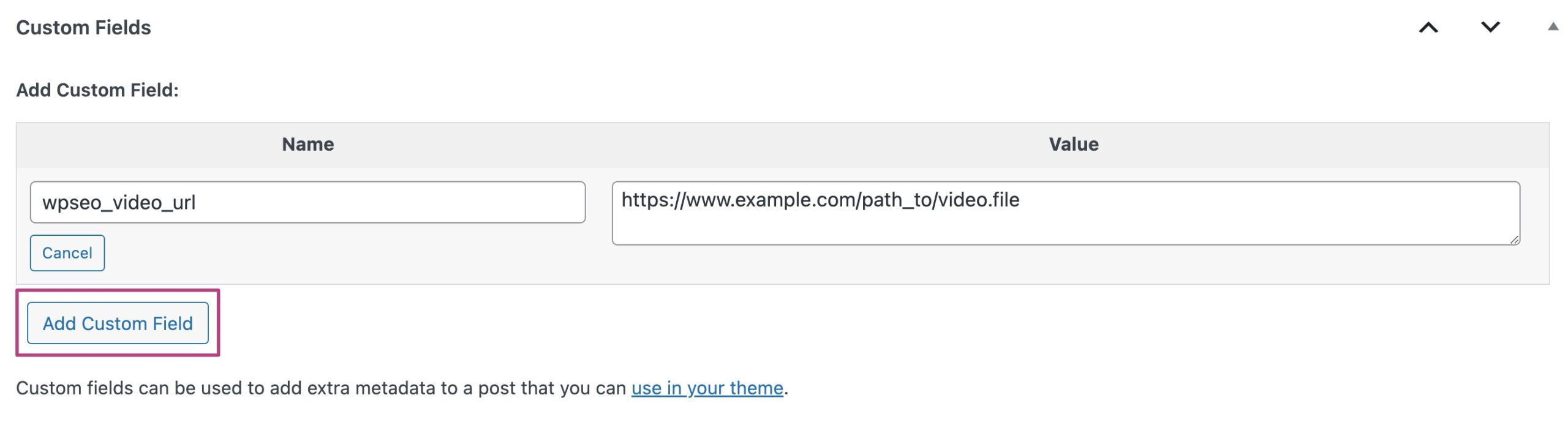
Task: Move the Custom Fields panel up
Action: [1428, 28]
